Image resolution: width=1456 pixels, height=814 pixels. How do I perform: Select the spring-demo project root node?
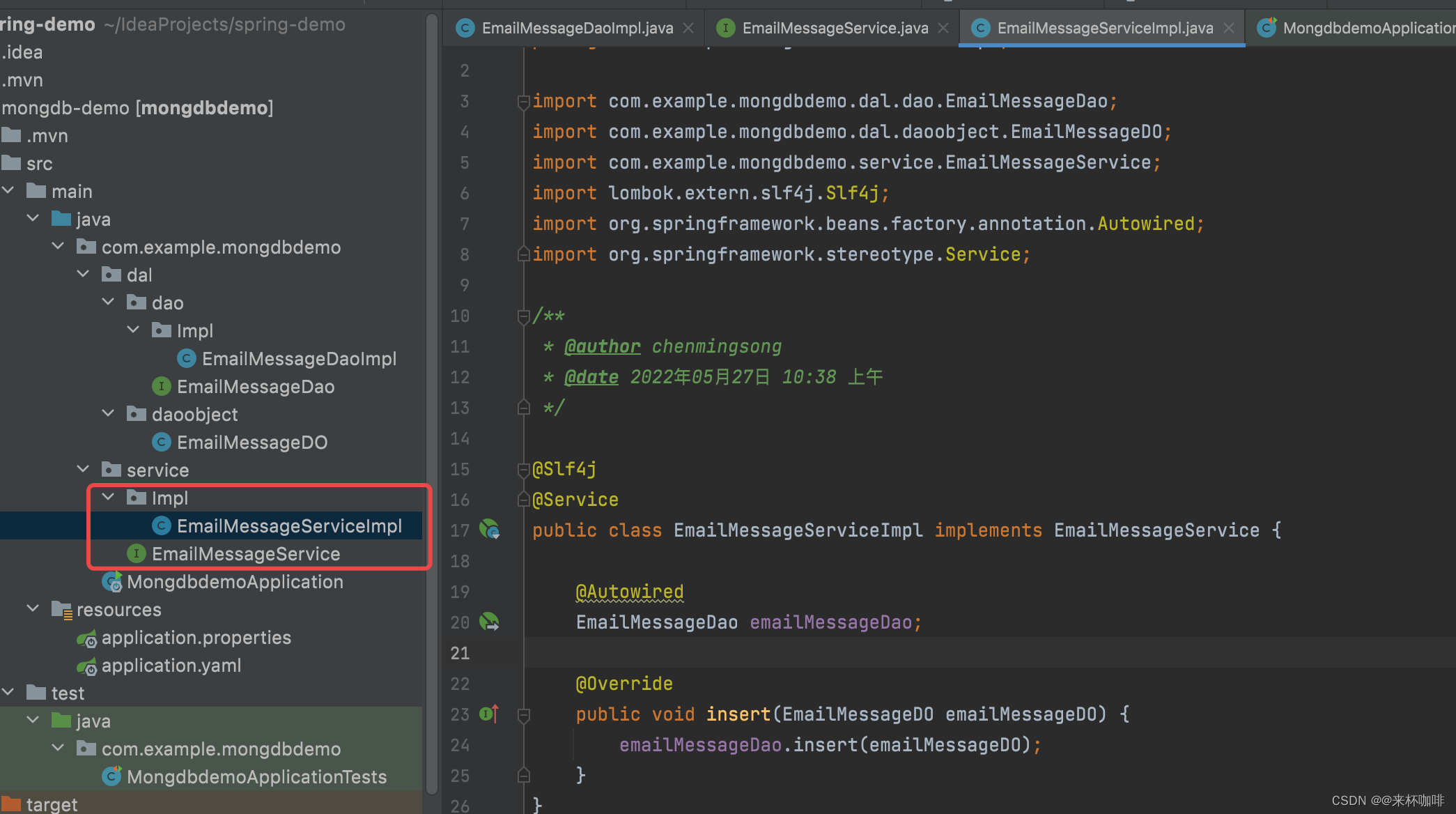click(173, 24)
